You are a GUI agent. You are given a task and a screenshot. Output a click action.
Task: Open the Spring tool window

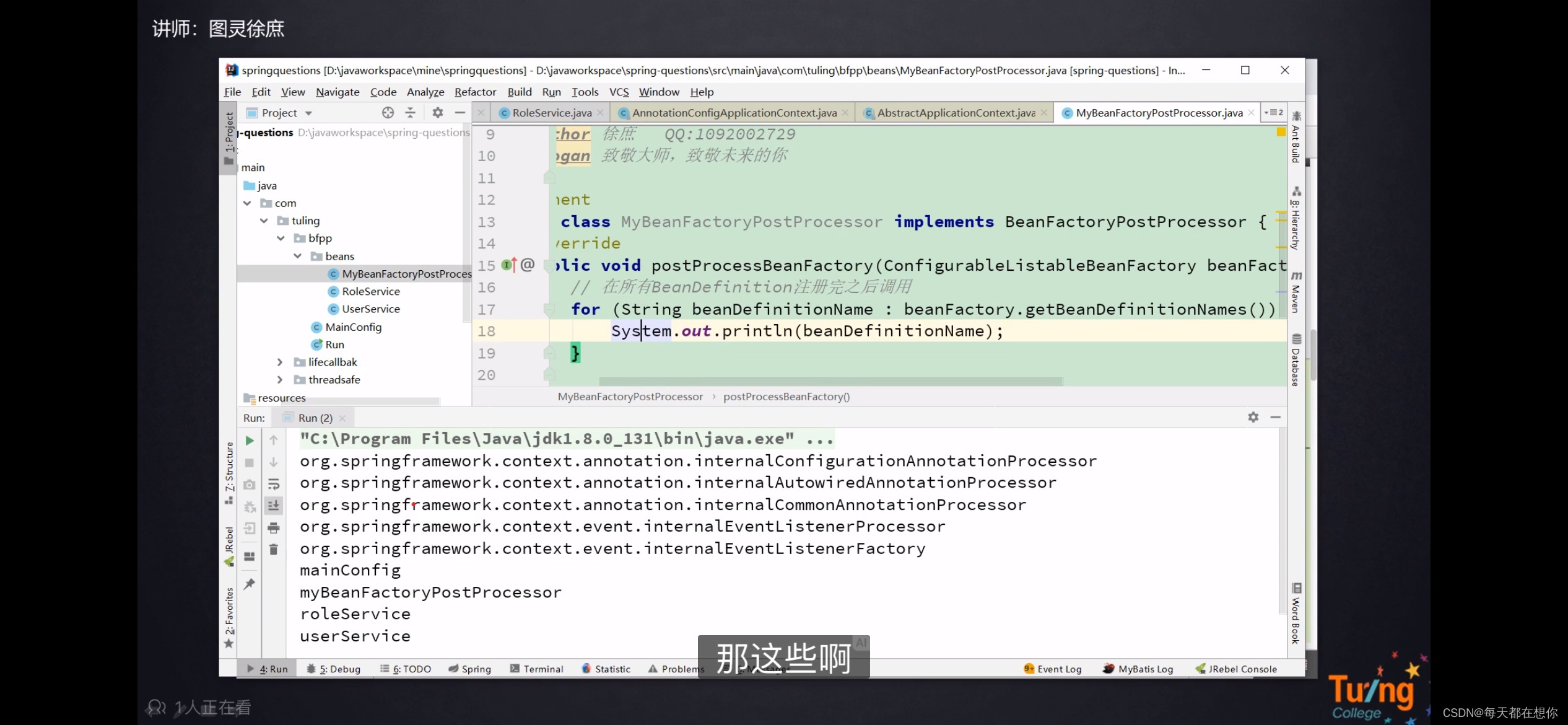pyautogui.click(x=469, y=669)
